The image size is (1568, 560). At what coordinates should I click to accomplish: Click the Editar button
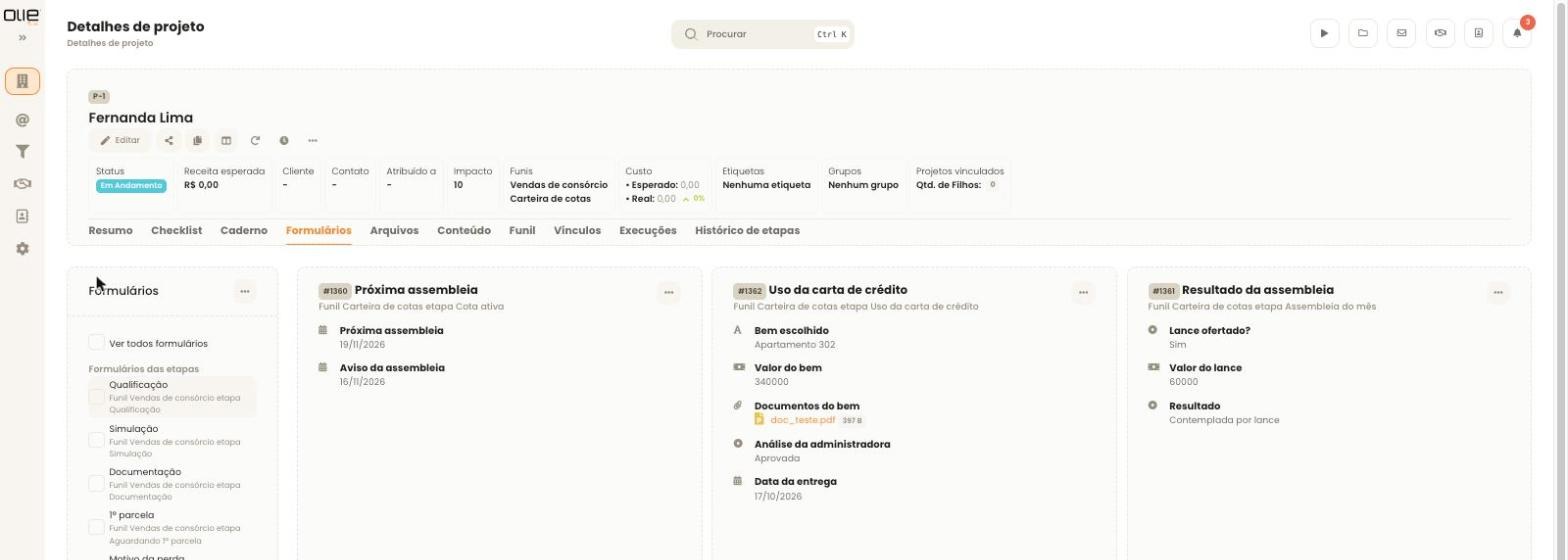click(120, 141)
